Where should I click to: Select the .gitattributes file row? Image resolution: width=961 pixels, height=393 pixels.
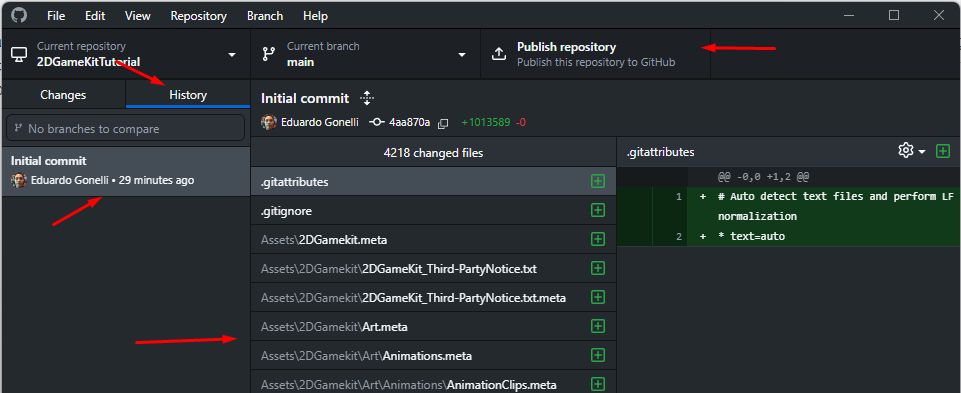pos(433,181)
